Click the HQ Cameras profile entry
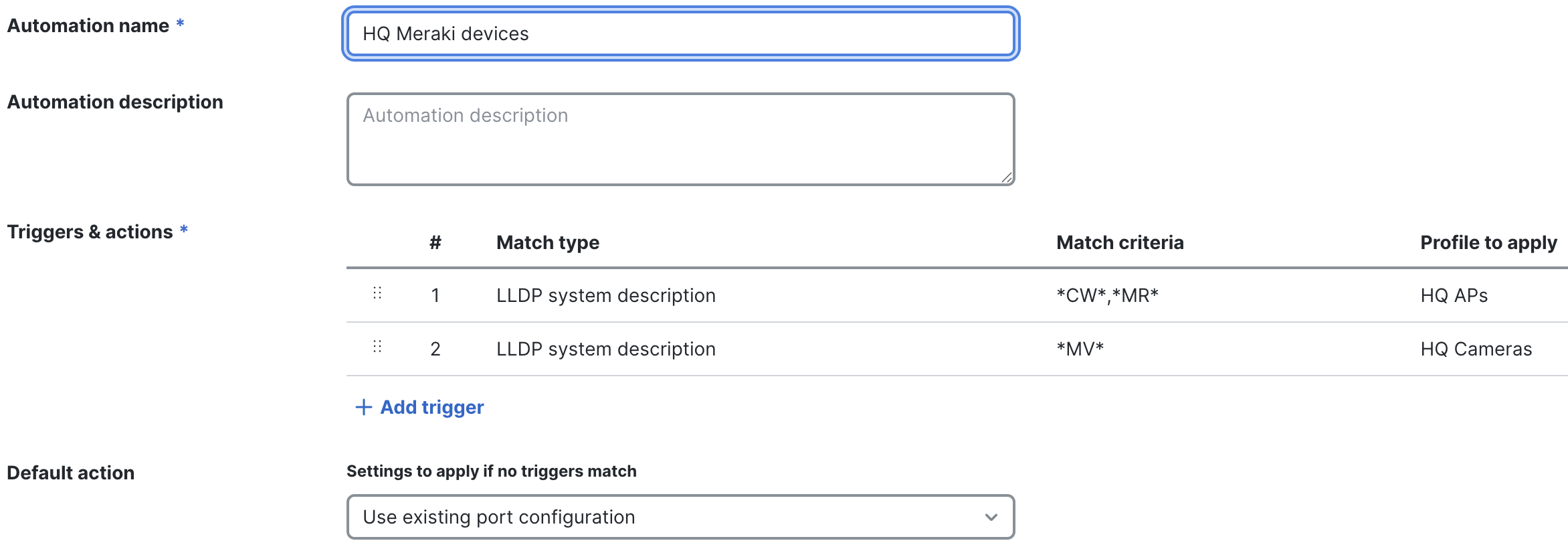Viewport: 1568px width, 549px height. [1476, 348]
